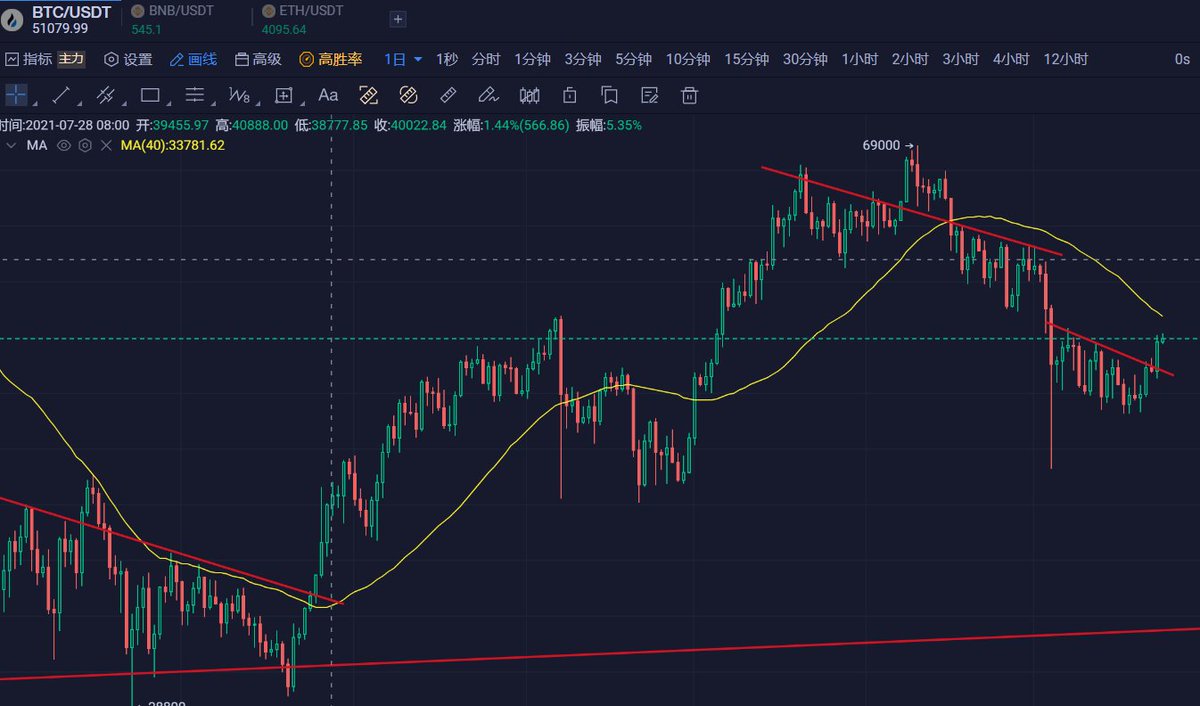Open MA indicator settings hexagon
This screenshot has height=706, width=1200.
(x=84, y=145)
